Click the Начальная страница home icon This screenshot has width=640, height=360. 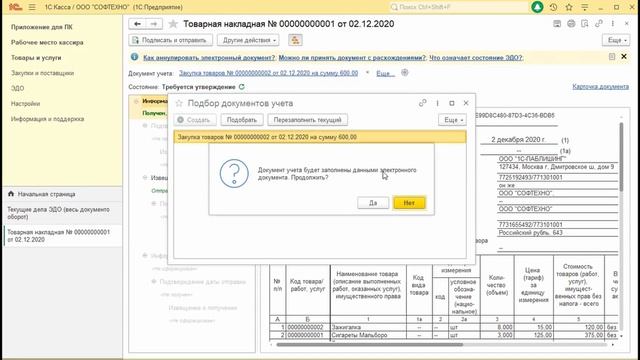(11, 194)
